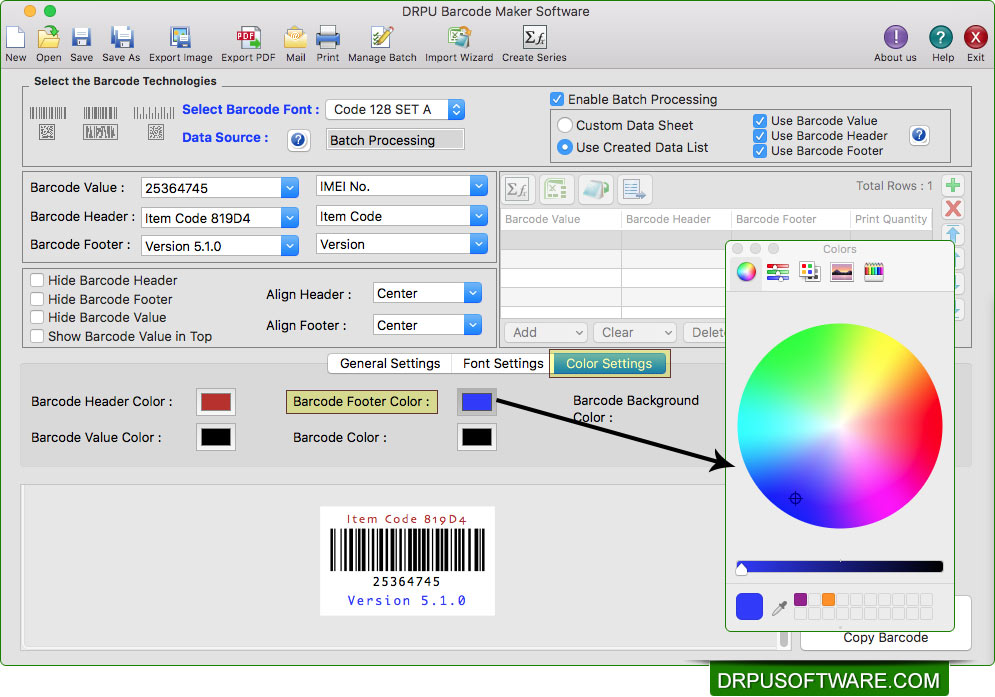Open the Clear dropdown below the table
Image resolution: width=995 pixels, height=697 pixels.
(x=635, y=332)
